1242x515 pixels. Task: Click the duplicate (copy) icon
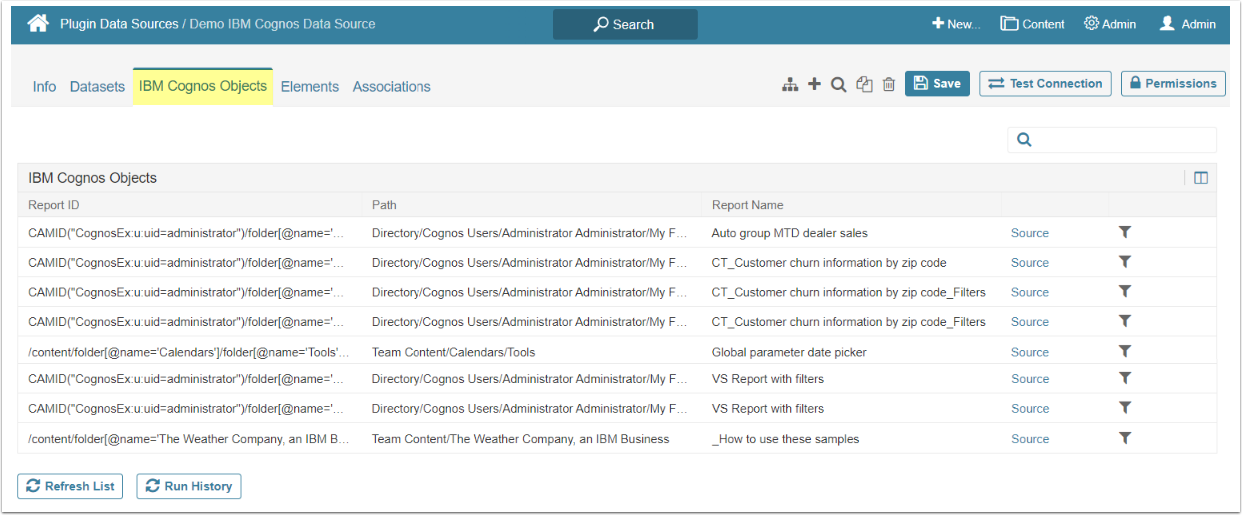click(865, 85)
